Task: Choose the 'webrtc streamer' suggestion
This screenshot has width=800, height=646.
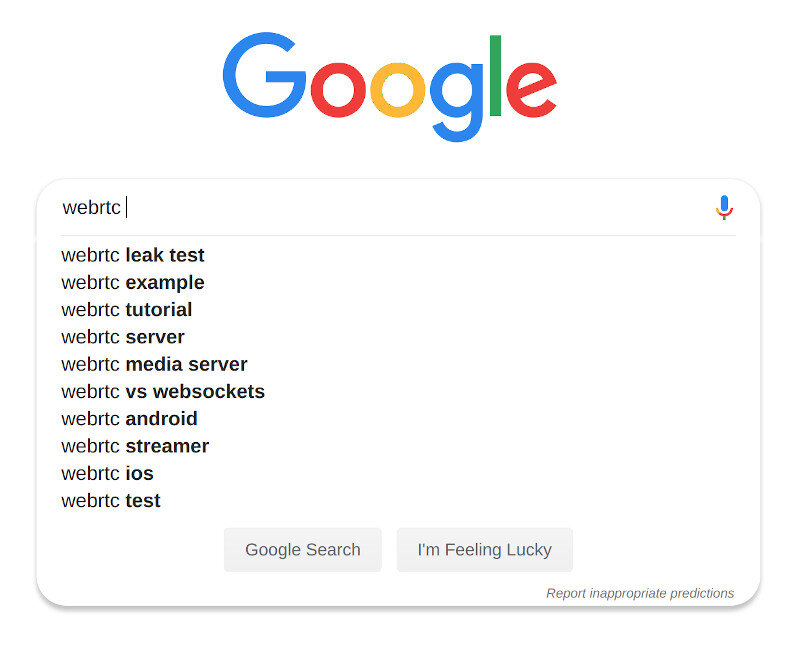Action: pyautogui.click(x=135, y=446)
